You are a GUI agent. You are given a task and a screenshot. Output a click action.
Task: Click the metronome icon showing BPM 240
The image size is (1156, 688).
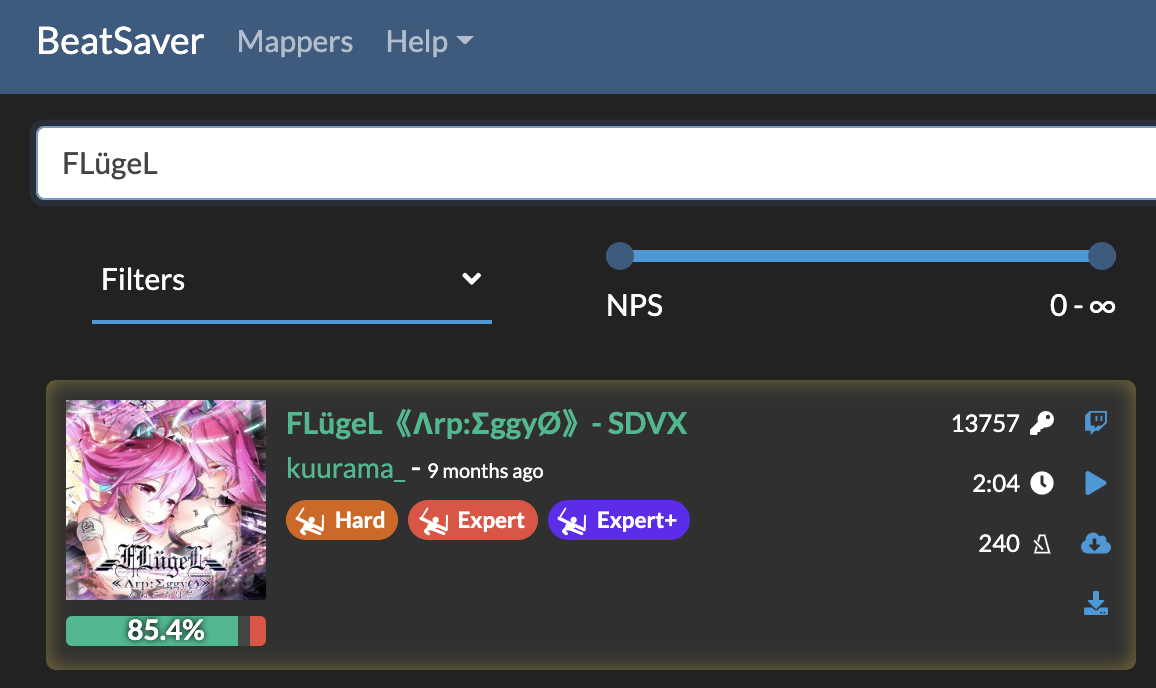coord(1040,543)
